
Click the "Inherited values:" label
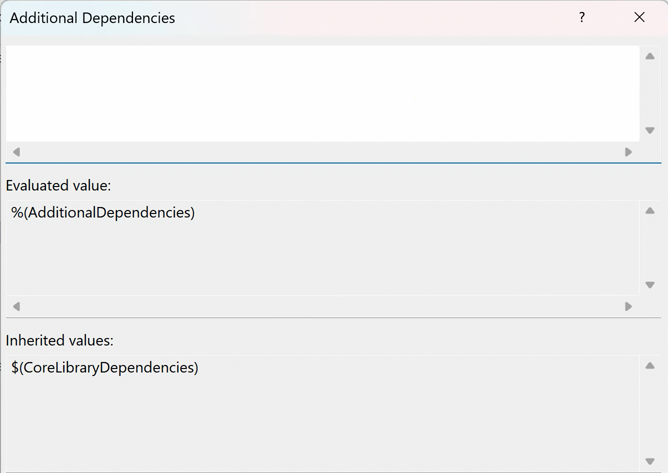[60, 341]
